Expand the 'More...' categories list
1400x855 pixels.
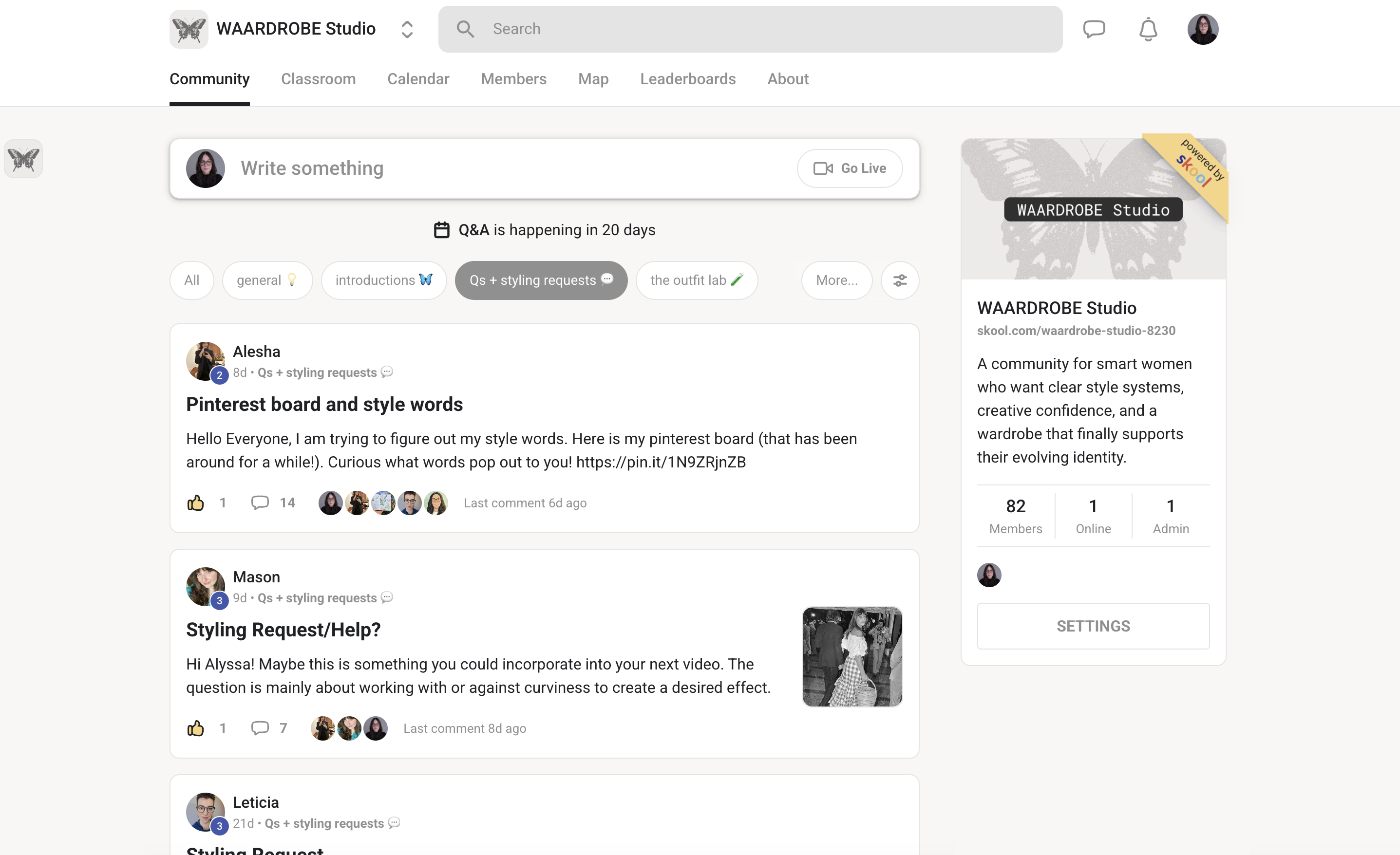pos(836,280)
